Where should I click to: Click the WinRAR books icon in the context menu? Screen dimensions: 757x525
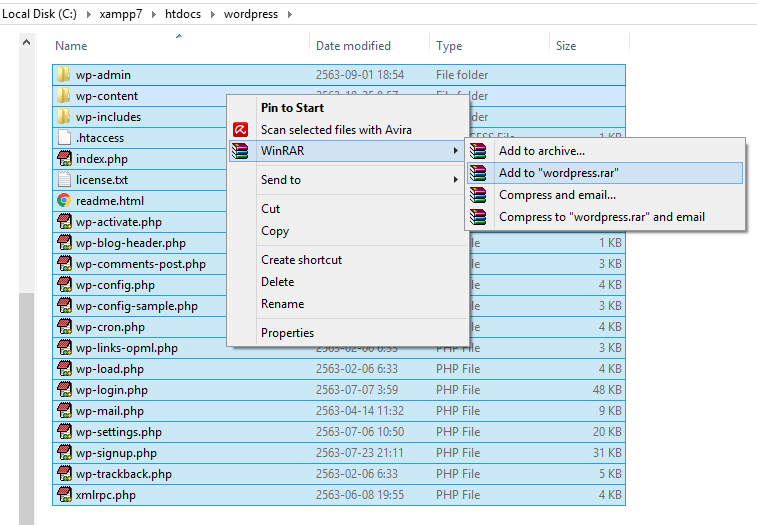coord(240,151)
